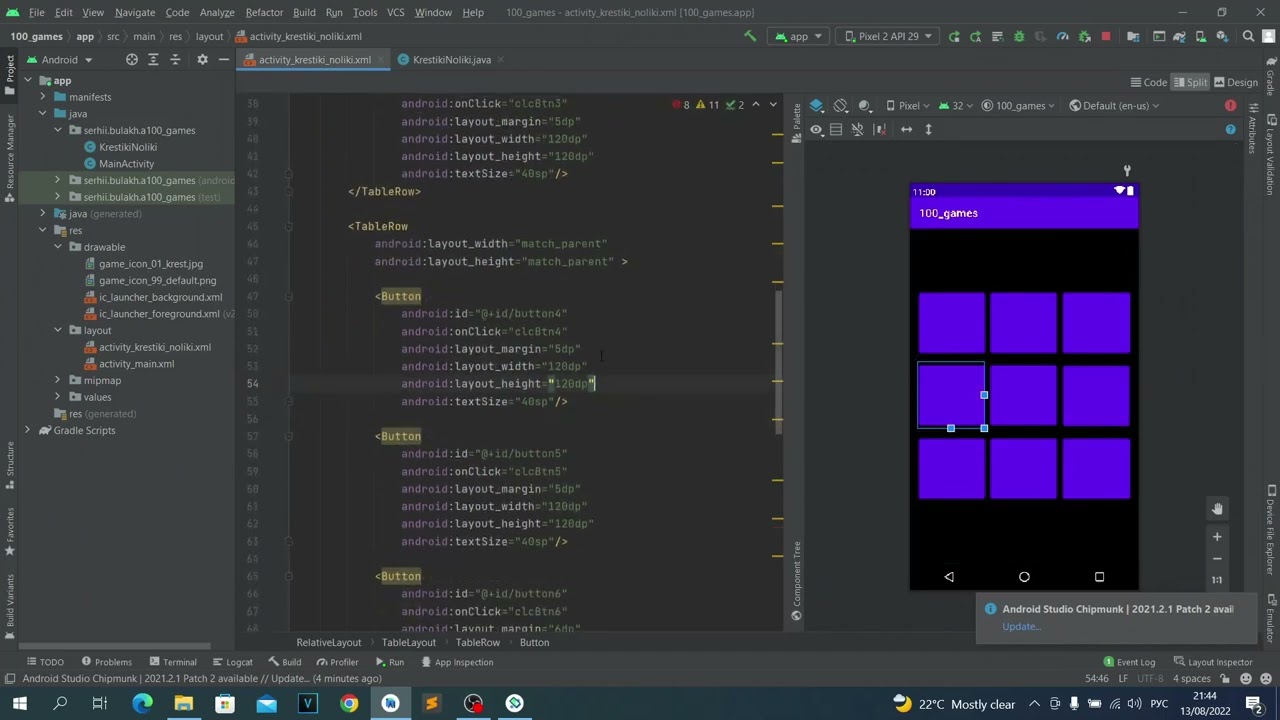Toggle Logcat tool window button
1280x720 pixels.
coord(232,662)
